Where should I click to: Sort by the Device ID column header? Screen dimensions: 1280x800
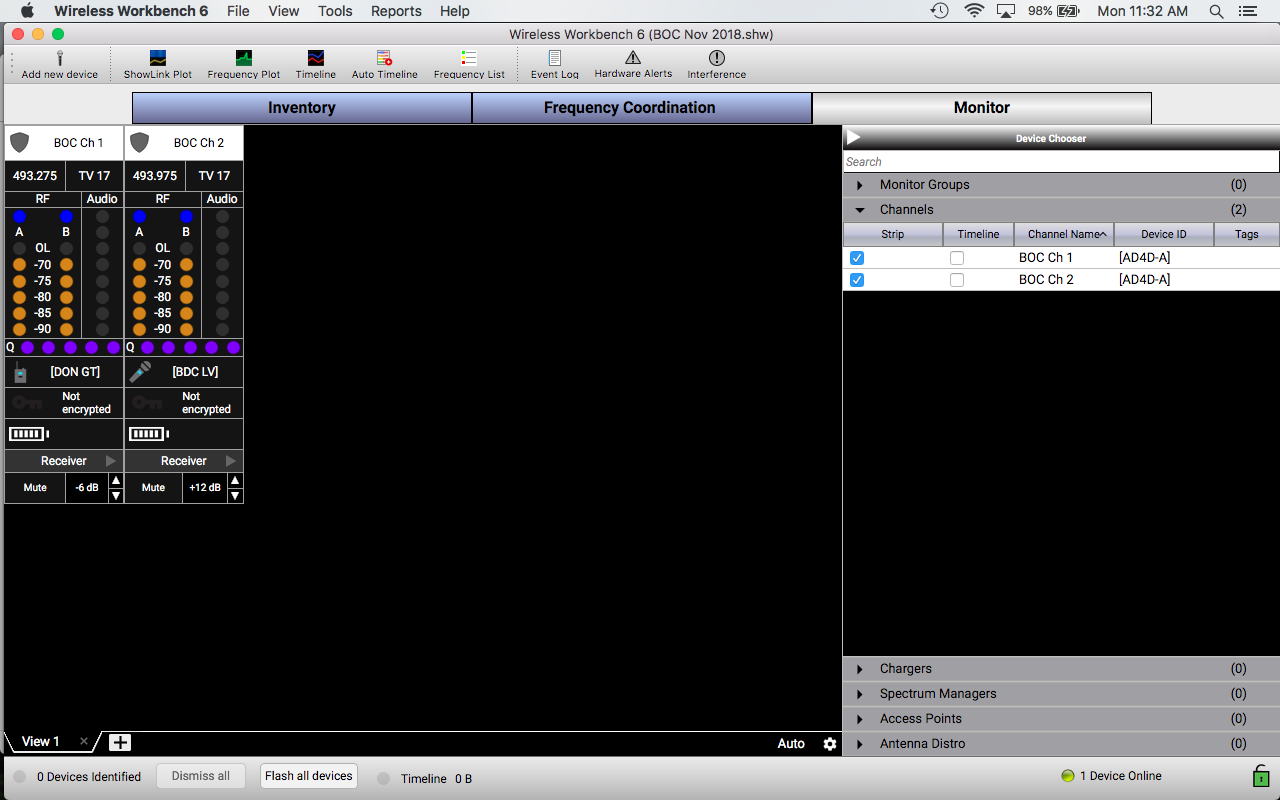[x=1164, y=234]
